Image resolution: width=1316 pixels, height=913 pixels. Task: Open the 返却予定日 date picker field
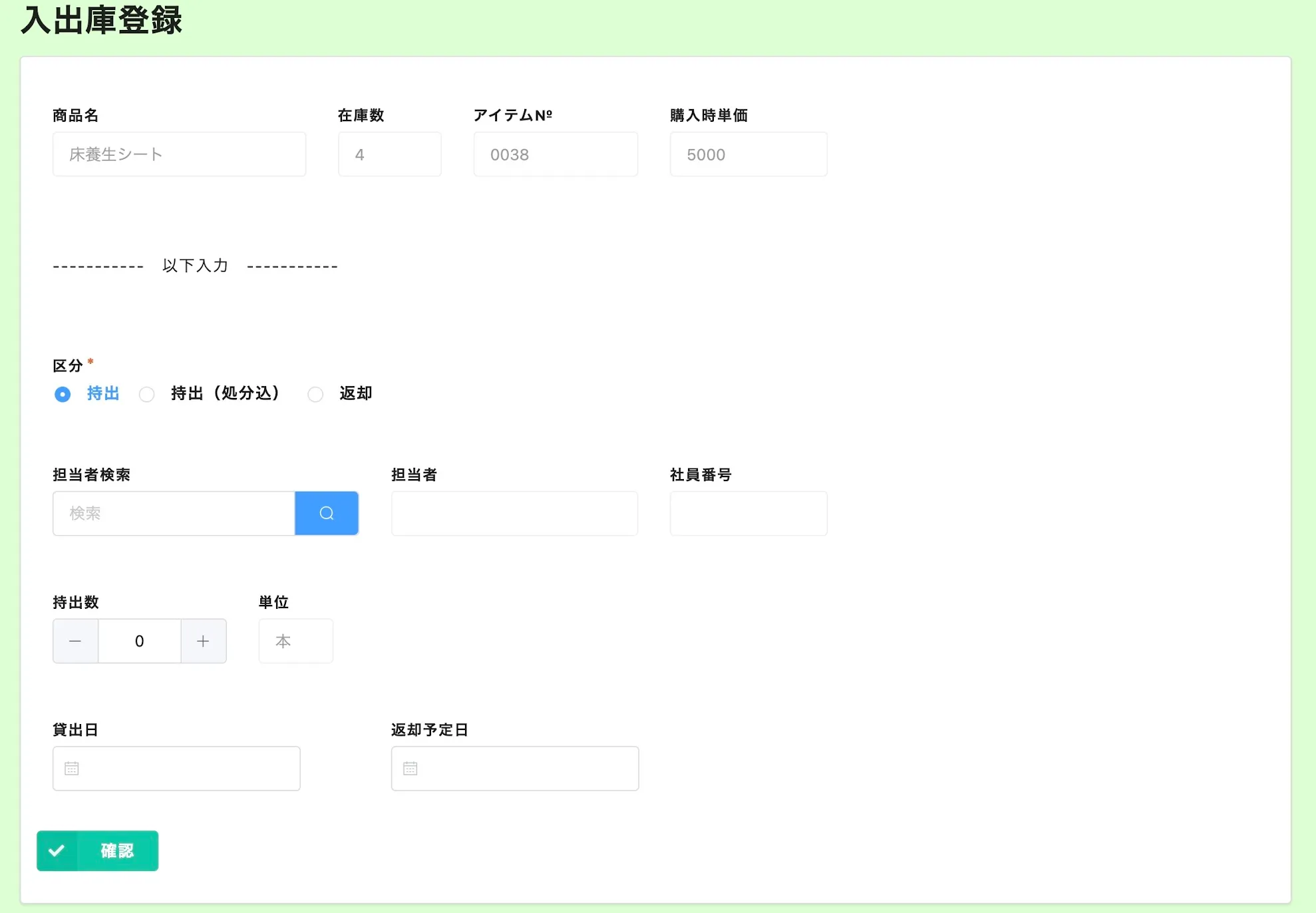click(x=526, y=769)
